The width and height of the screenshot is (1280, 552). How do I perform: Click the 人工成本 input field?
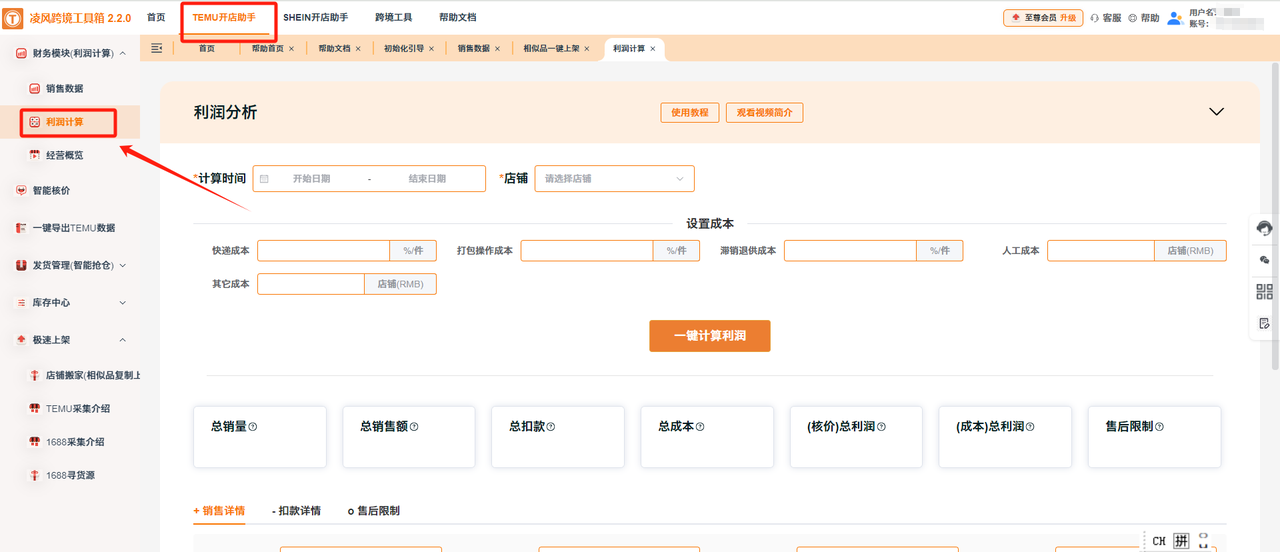click(1101, 251)
